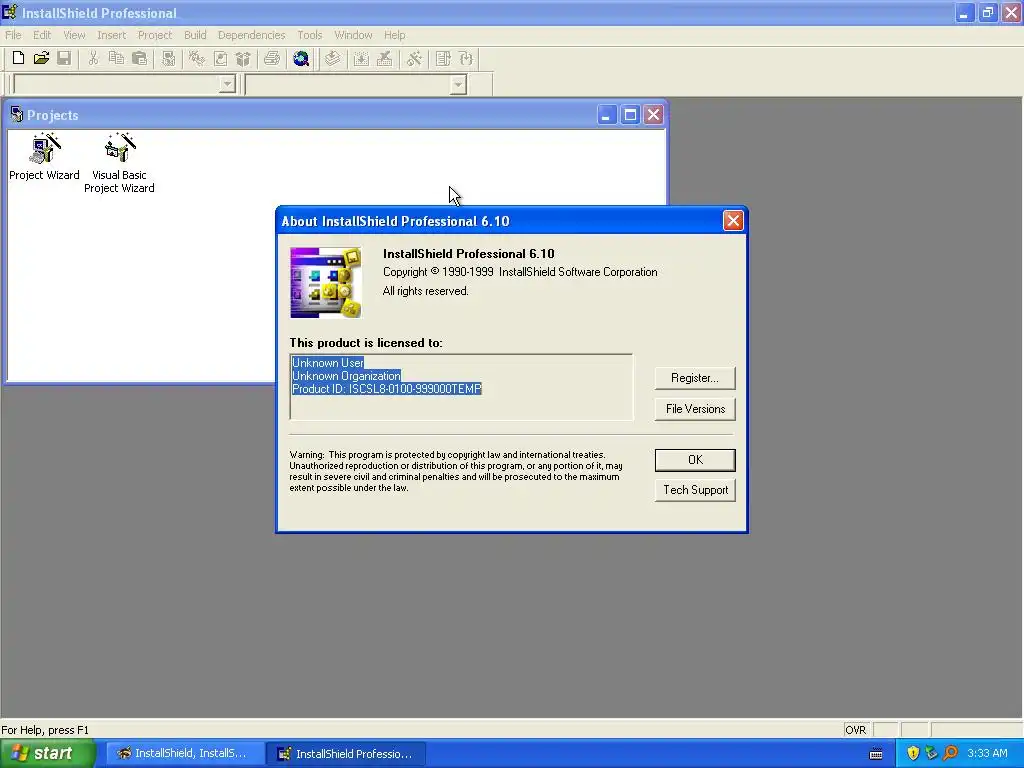The height and width of the screenshot is (768, 1024).
Task: Click the globe web search toolbar icon
Action: click(x=301, y=59)
